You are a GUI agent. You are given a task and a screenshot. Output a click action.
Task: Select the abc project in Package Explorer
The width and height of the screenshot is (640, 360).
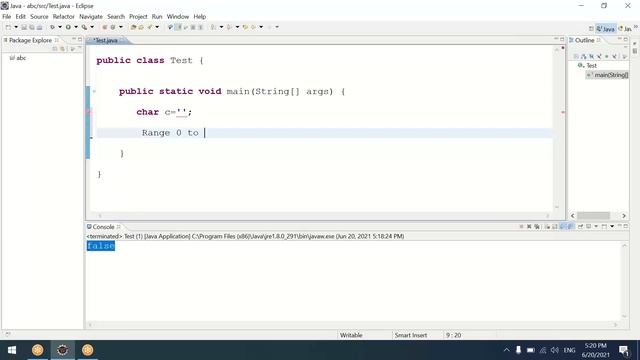point(18,58)
